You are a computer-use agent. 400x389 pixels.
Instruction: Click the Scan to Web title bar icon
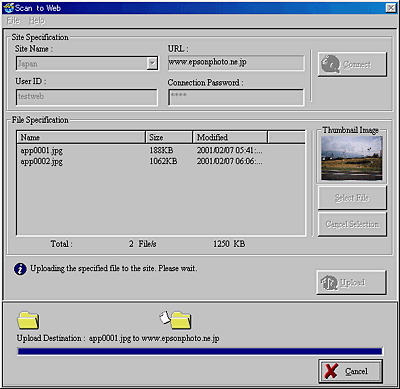pos(8,8)
